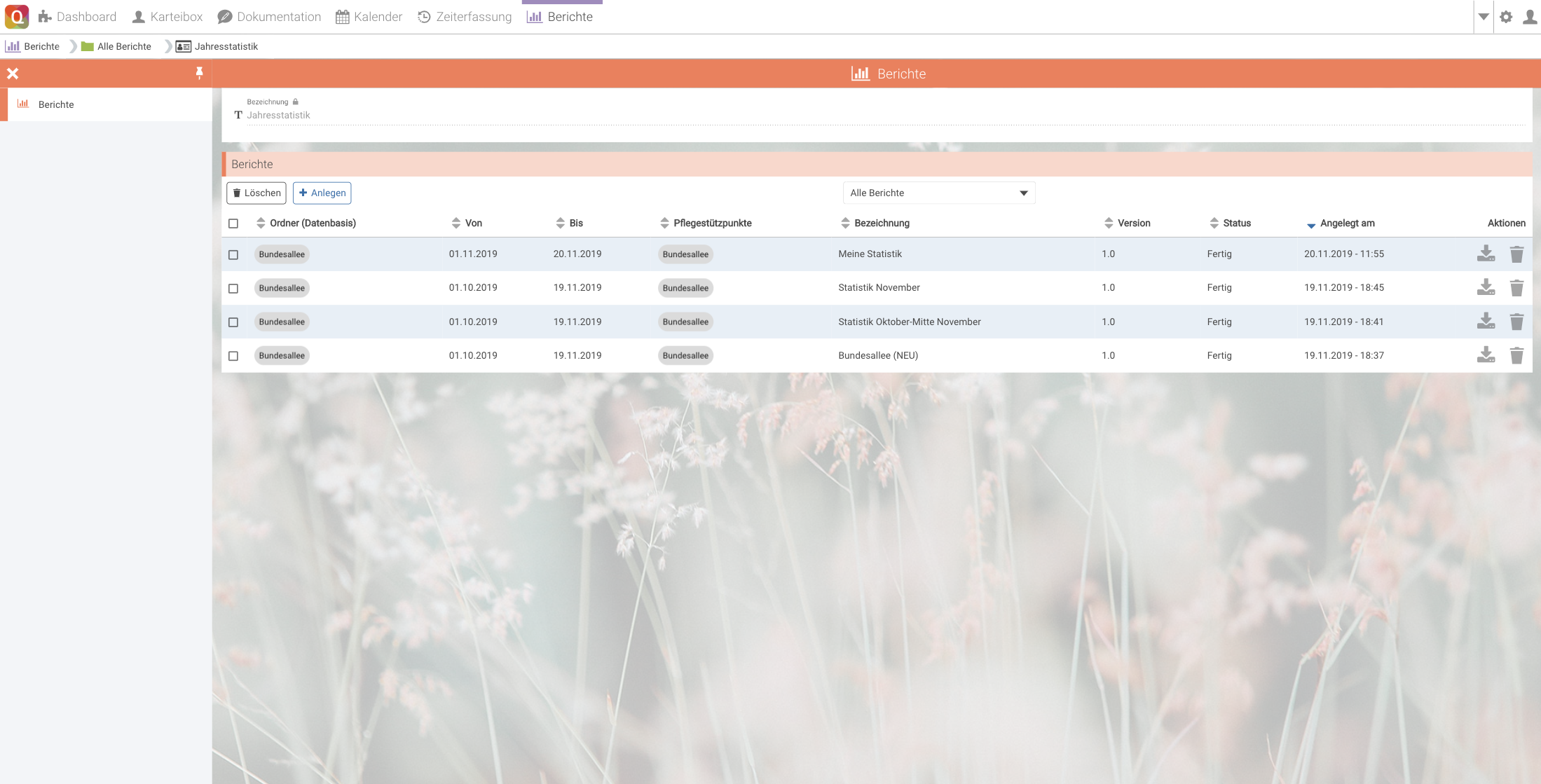Download the Meine Statistik report
1541x784 pixels.
pyautogui.click(x=1486, y=254)
